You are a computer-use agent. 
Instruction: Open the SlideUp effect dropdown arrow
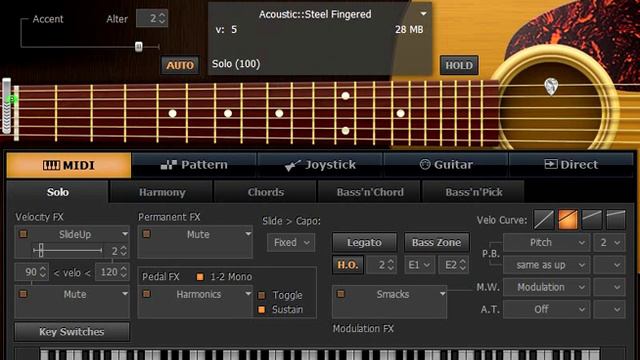coord(124,234)
